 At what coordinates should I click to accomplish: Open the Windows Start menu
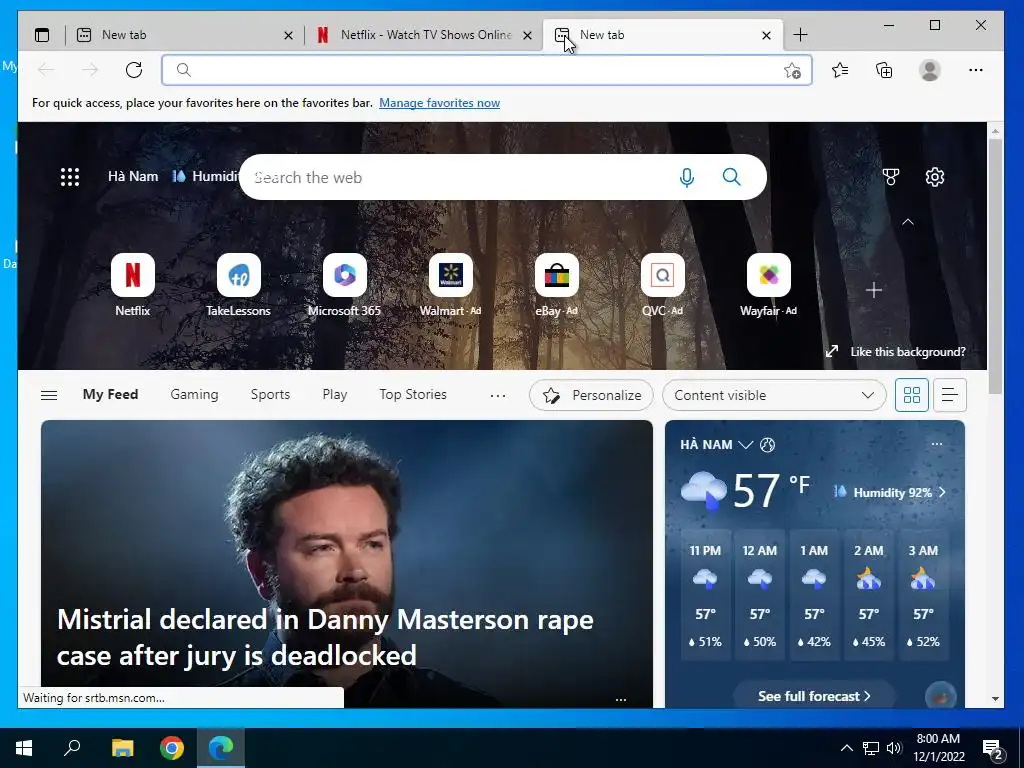tap(24, 748)
